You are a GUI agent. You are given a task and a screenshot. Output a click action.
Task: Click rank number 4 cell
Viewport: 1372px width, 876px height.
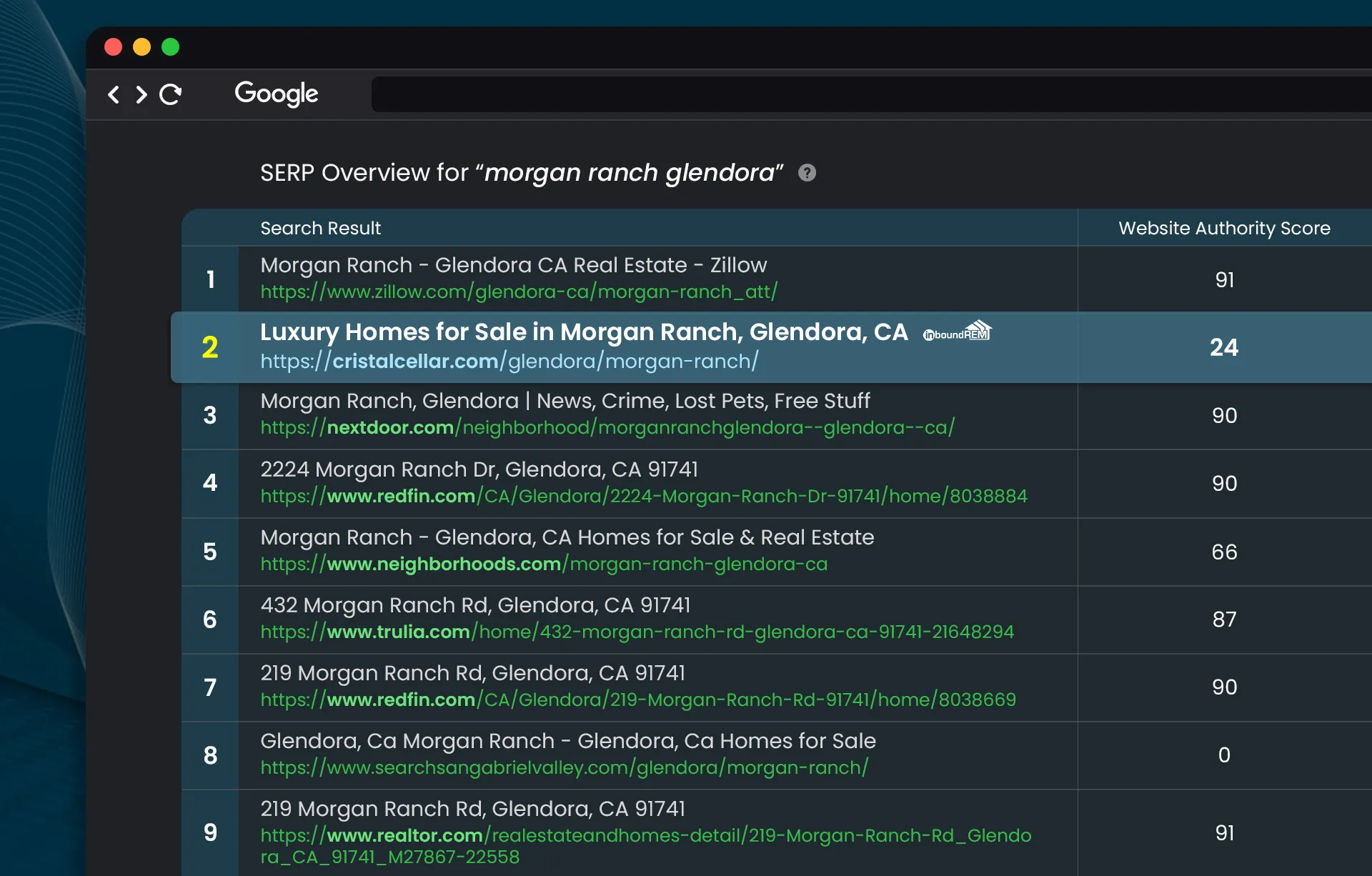(x=210, y=483)
